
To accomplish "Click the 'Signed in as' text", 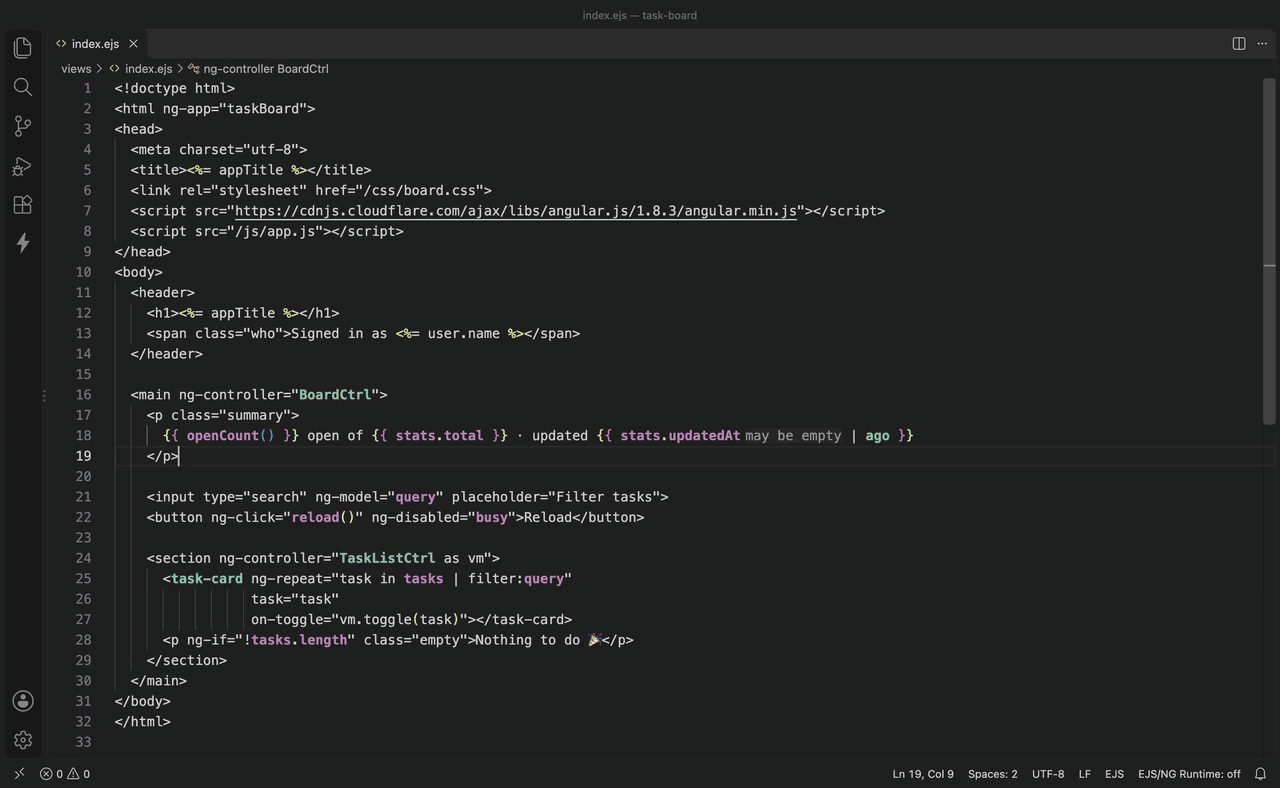I will pos(339,333).
